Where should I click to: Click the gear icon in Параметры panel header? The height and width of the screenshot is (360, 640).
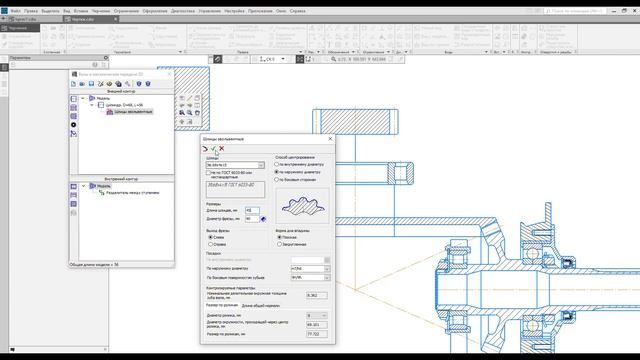point(106,58)
